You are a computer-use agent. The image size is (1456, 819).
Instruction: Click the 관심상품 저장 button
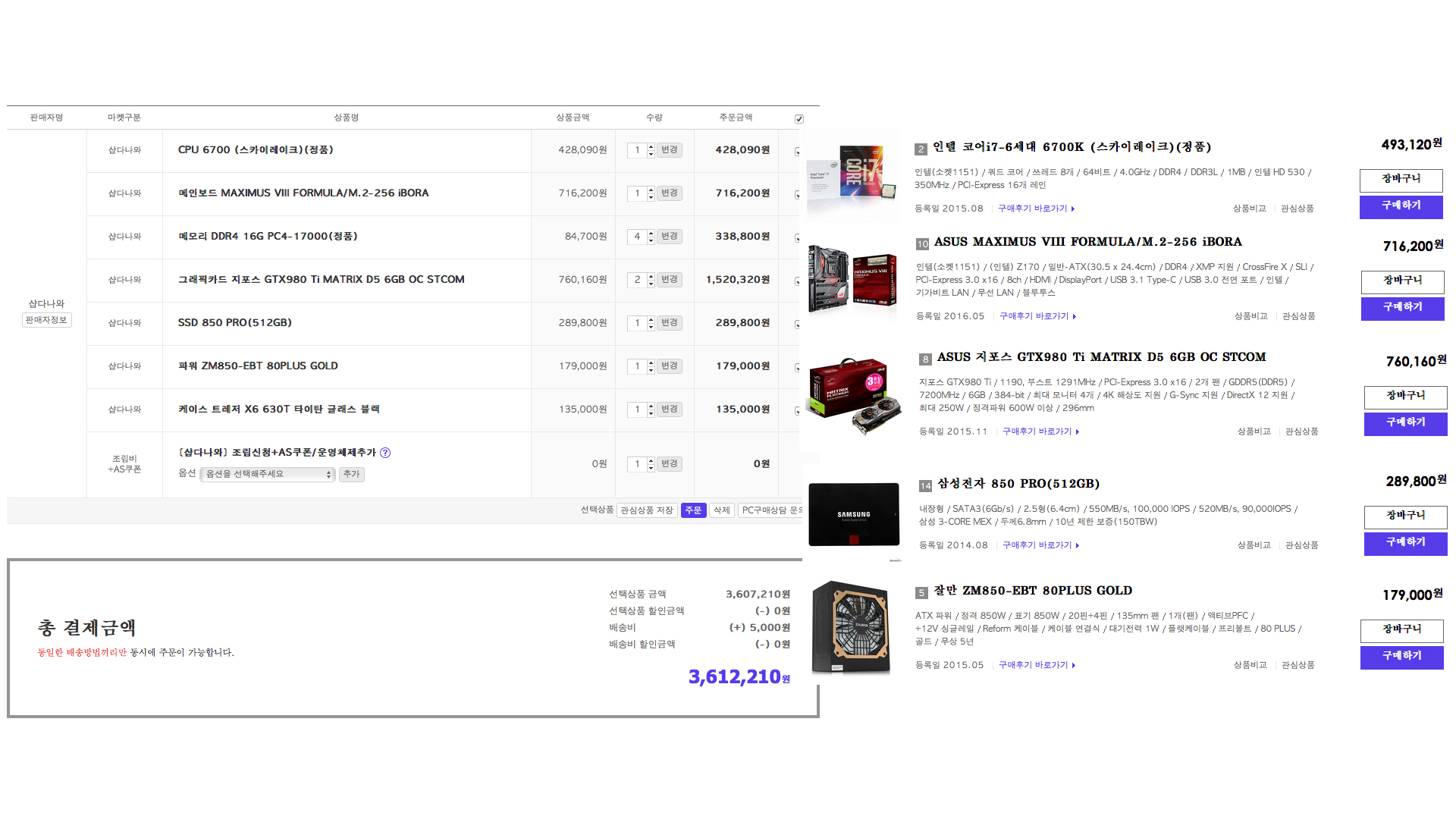click(647, 510)
